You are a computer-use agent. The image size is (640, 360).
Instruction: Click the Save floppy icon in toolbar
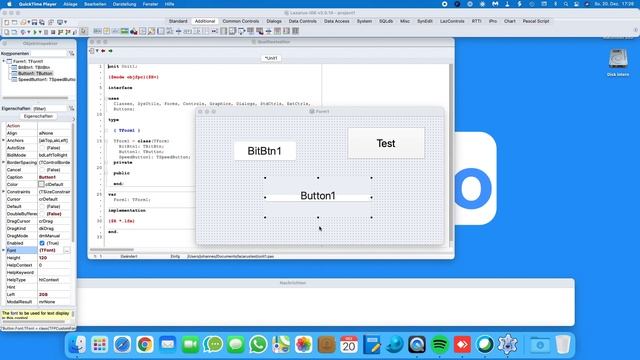pyautogui.click(x=34, y=22)
